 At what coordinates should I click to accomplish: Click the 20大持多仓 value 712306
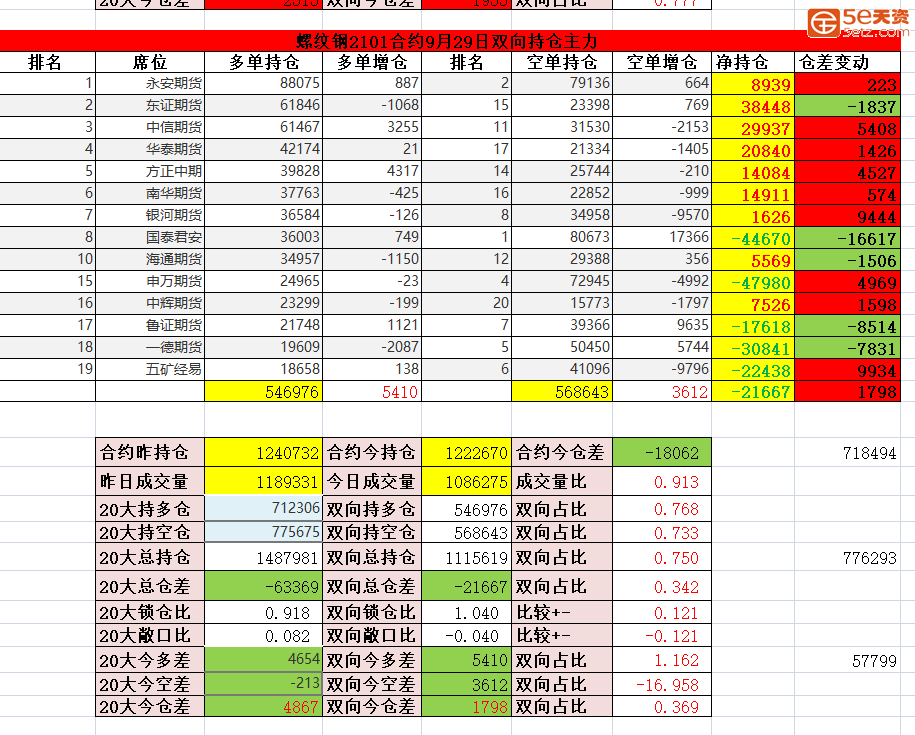point(264,508)
